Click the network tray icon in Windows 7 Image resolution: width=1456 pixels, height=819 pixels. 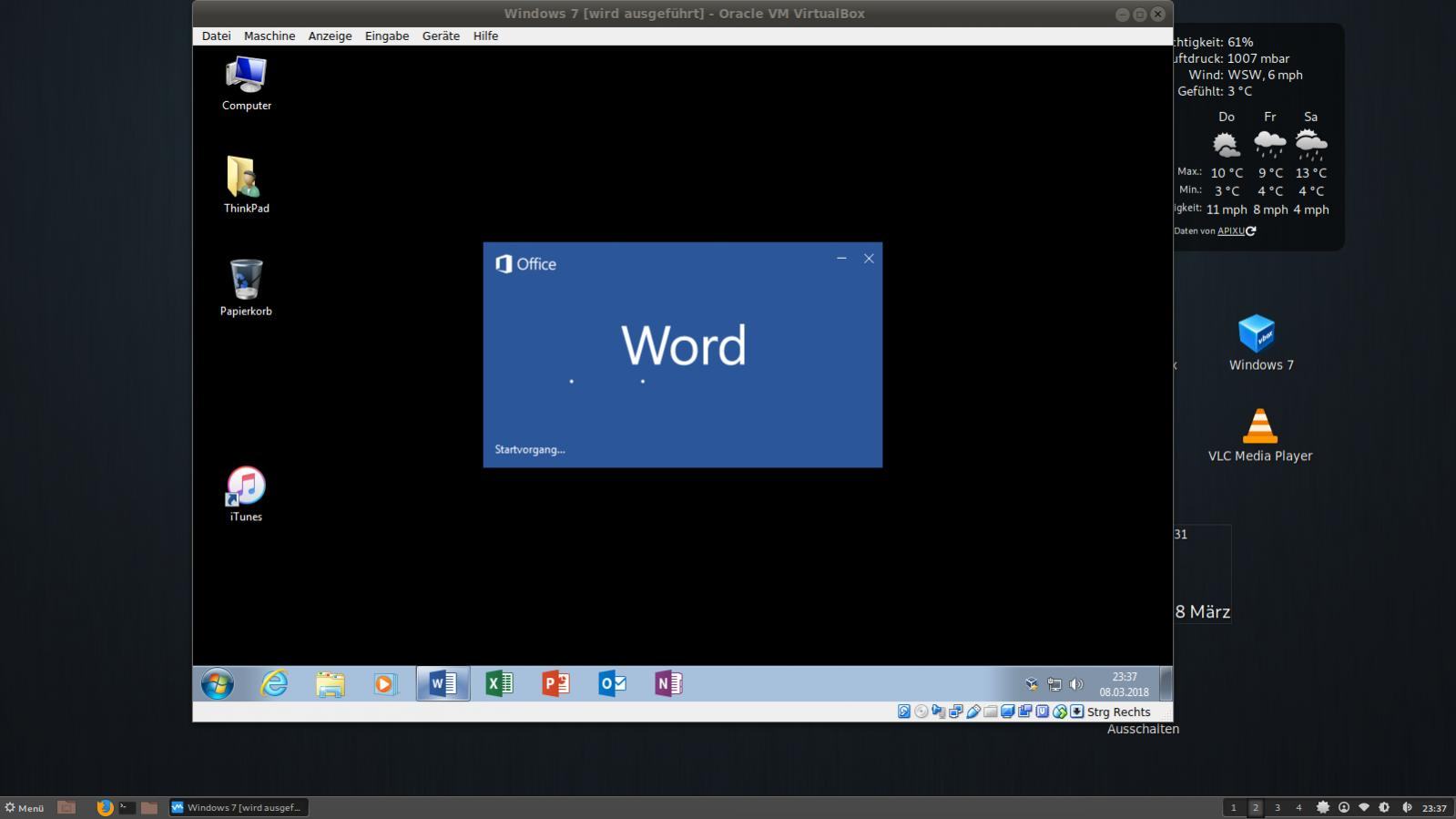tap(1054, 684)
